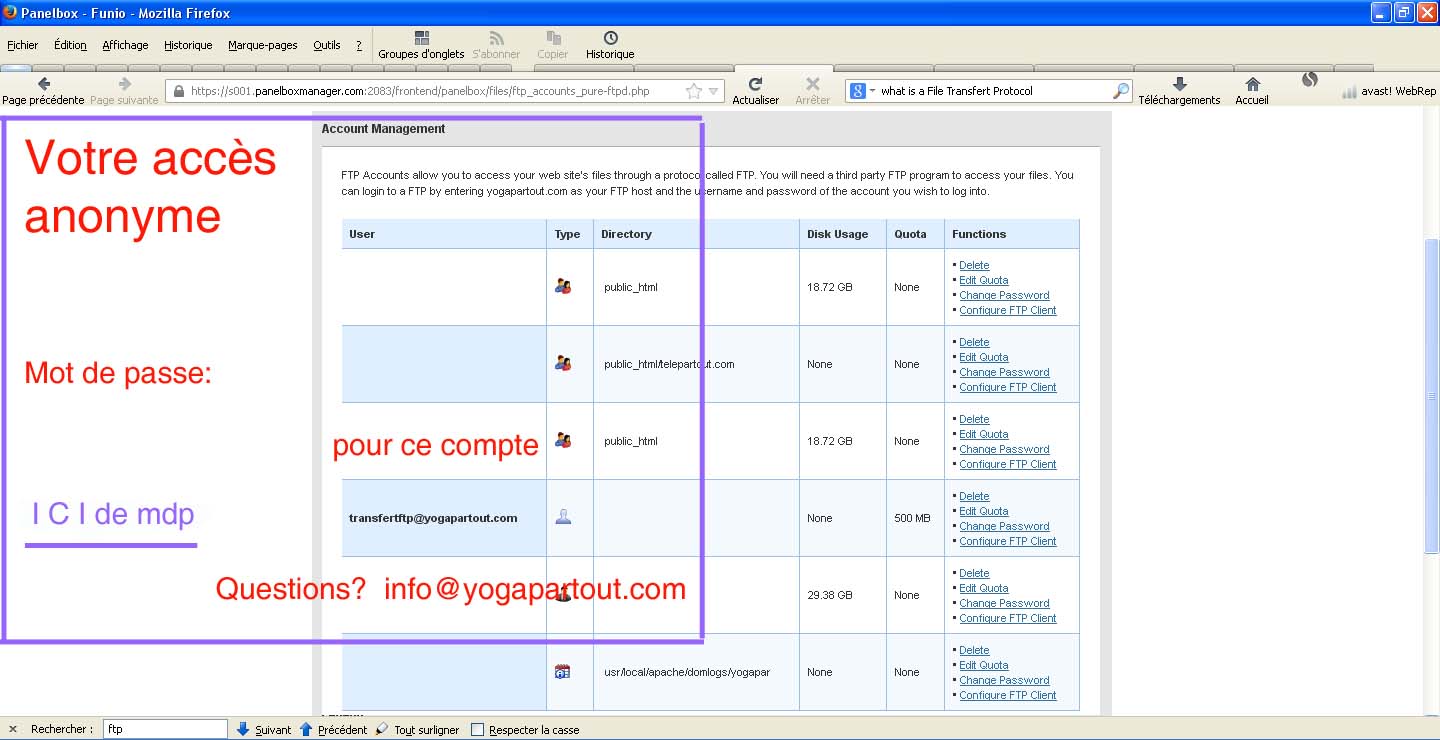Click Delete link for public_html/telepartout.com account

[x=974, y=342]
